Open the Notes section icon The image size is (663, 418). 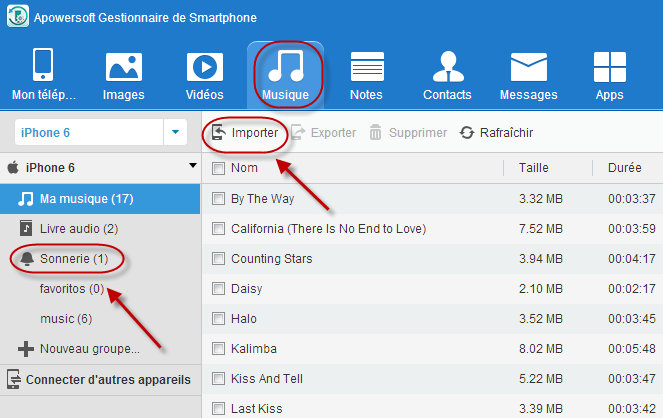[x=367, y=67]
